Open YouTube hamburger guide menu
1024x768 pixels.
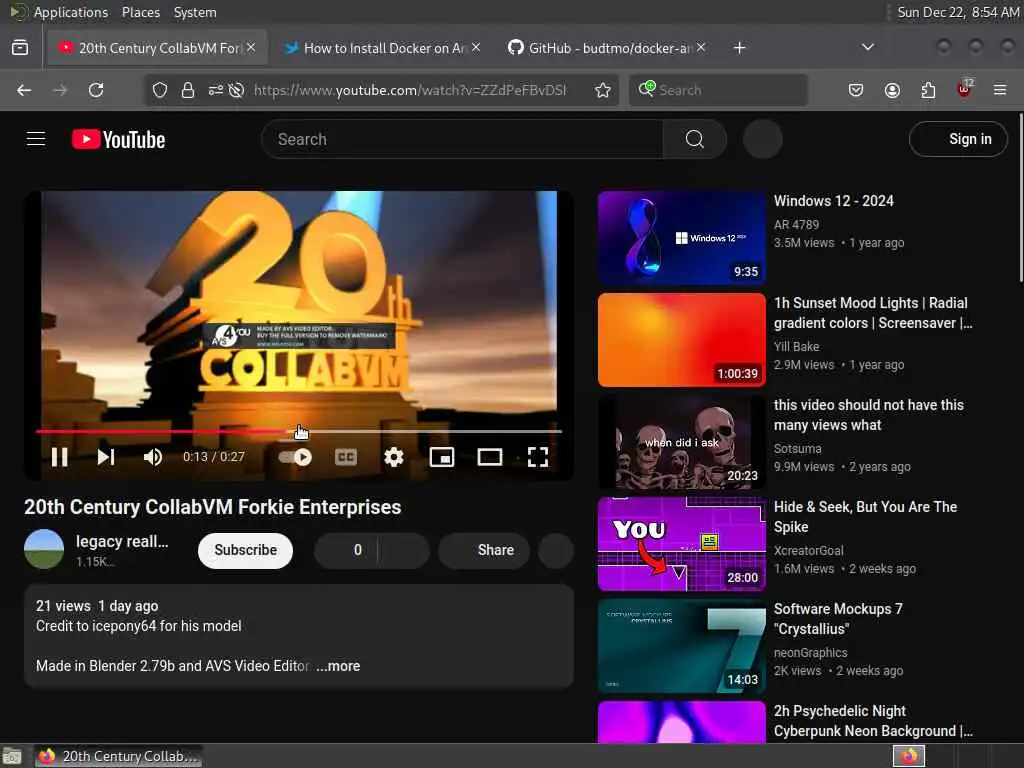[36, 139]
